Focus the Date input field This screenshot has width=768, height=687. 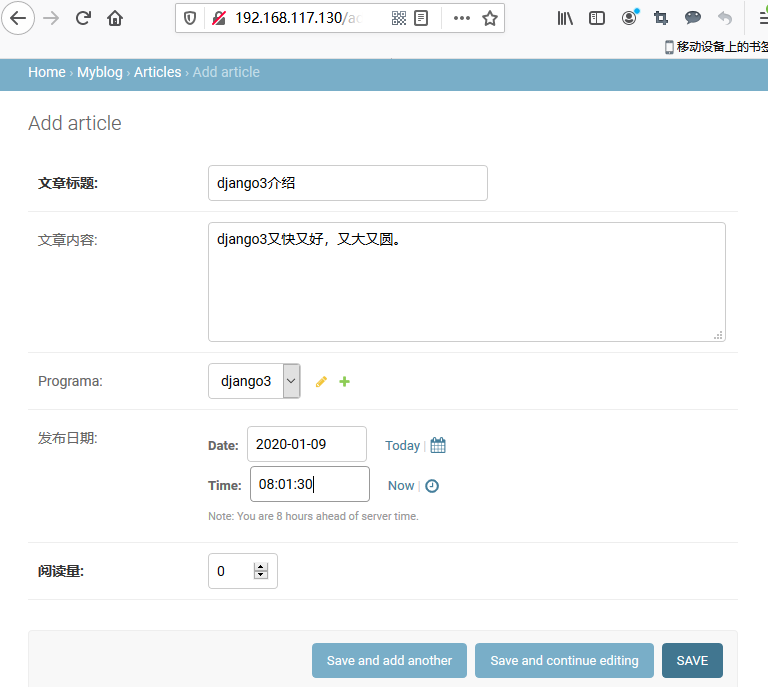pyautogui.click(x=307, y=444)
